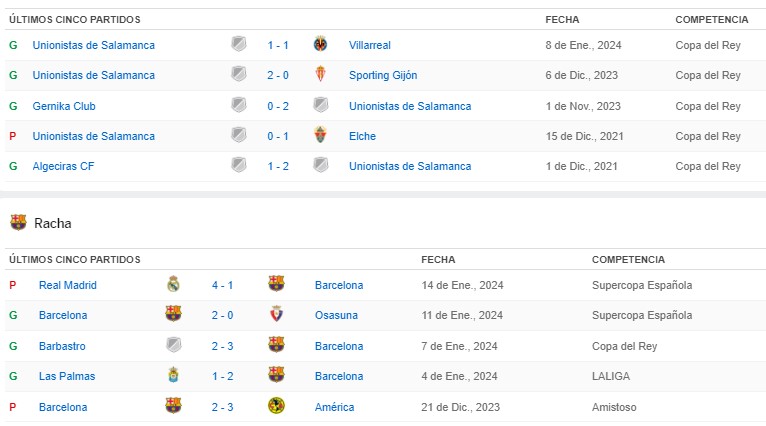Screen dimensions: 766x426
Task: Click the Las Palmas crest icon
Action: (173, 376)
